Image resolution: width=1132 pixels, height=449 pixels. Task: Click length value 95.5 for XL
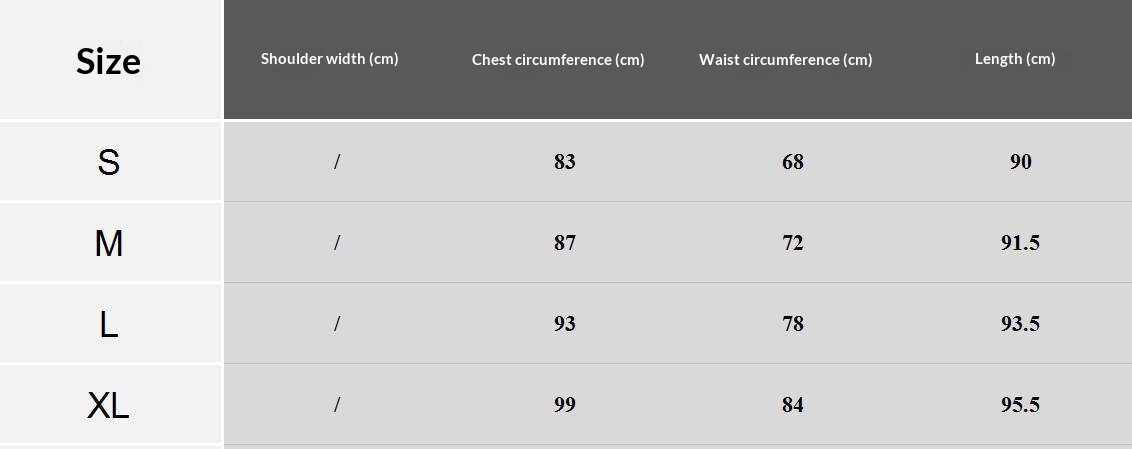1021,405
